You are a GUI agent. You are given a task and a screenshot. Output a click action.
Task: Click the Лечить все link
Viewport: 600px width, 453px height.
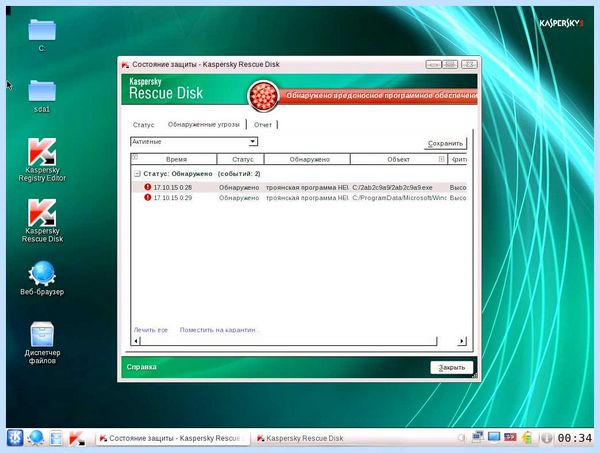[x=151, y=330]
